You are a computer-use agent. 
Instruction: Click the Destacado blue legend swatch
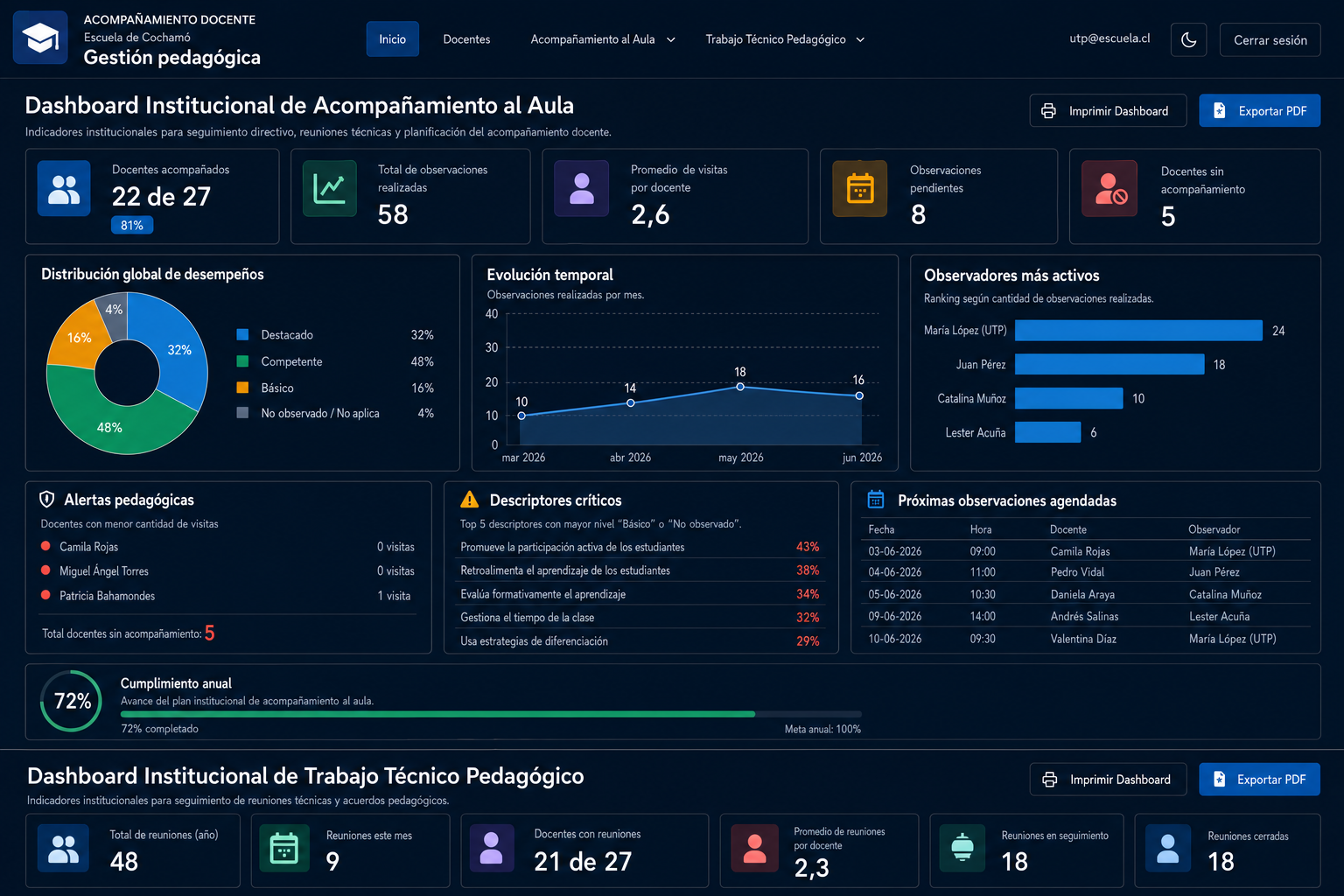[242, 335]
